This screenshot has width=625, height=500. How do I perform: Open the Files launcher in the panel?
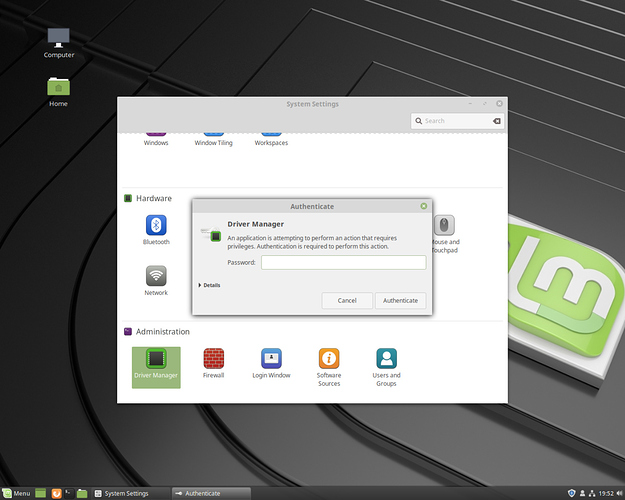pyautogui.click(x=82, y=493)
